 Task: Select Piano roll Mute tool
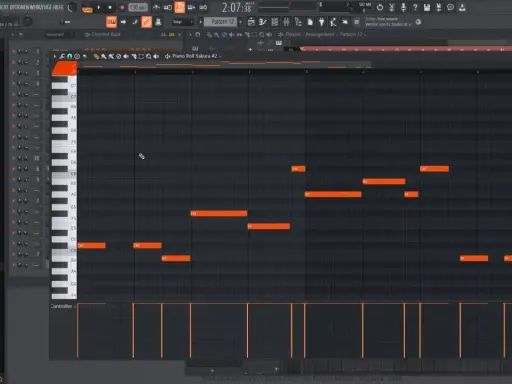pos(126,56)
